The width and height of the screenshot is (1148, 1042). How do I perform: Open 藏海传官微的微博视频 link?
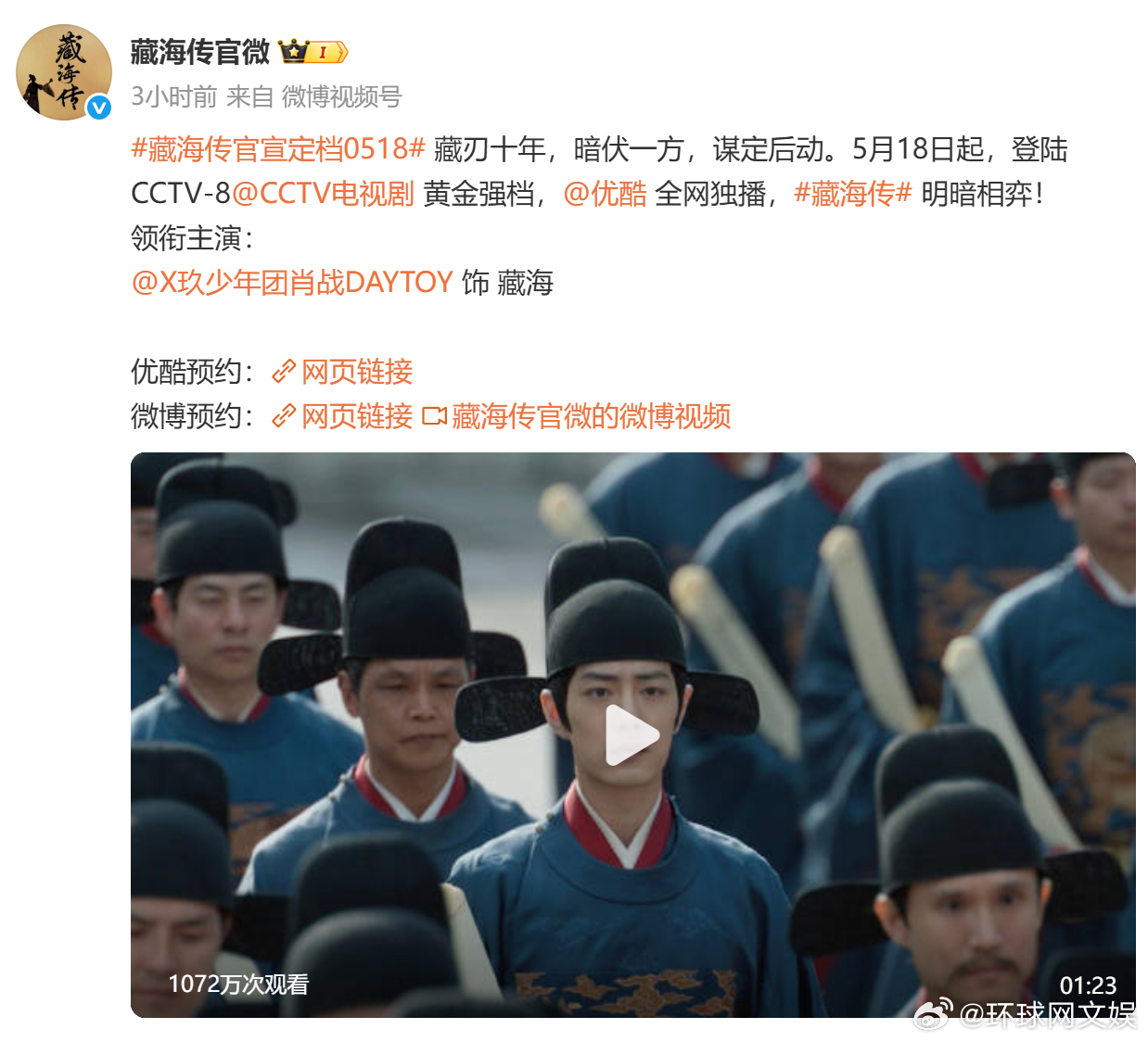(592, 416)
